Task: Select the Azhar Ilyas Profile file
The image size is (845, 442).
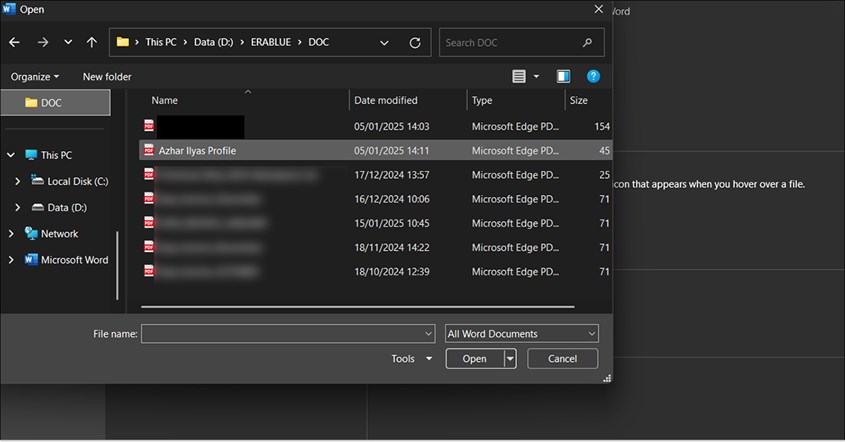Action: (x=375, y=150)
